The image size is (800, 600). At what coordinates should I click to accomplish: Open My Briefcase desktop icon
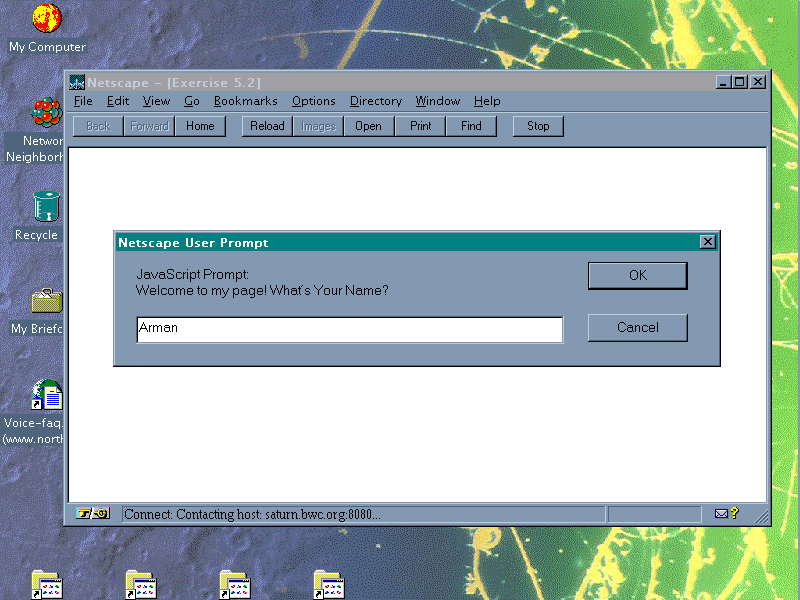[46, 300]
